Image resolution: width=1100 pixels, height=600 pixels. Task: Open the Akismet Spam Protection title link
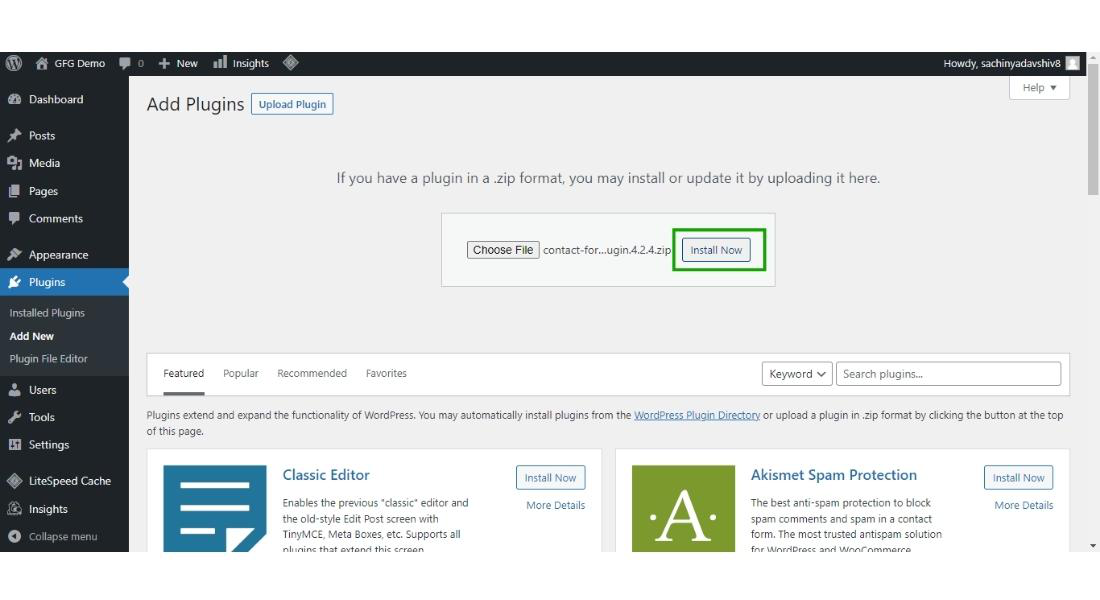click(833, 475)
